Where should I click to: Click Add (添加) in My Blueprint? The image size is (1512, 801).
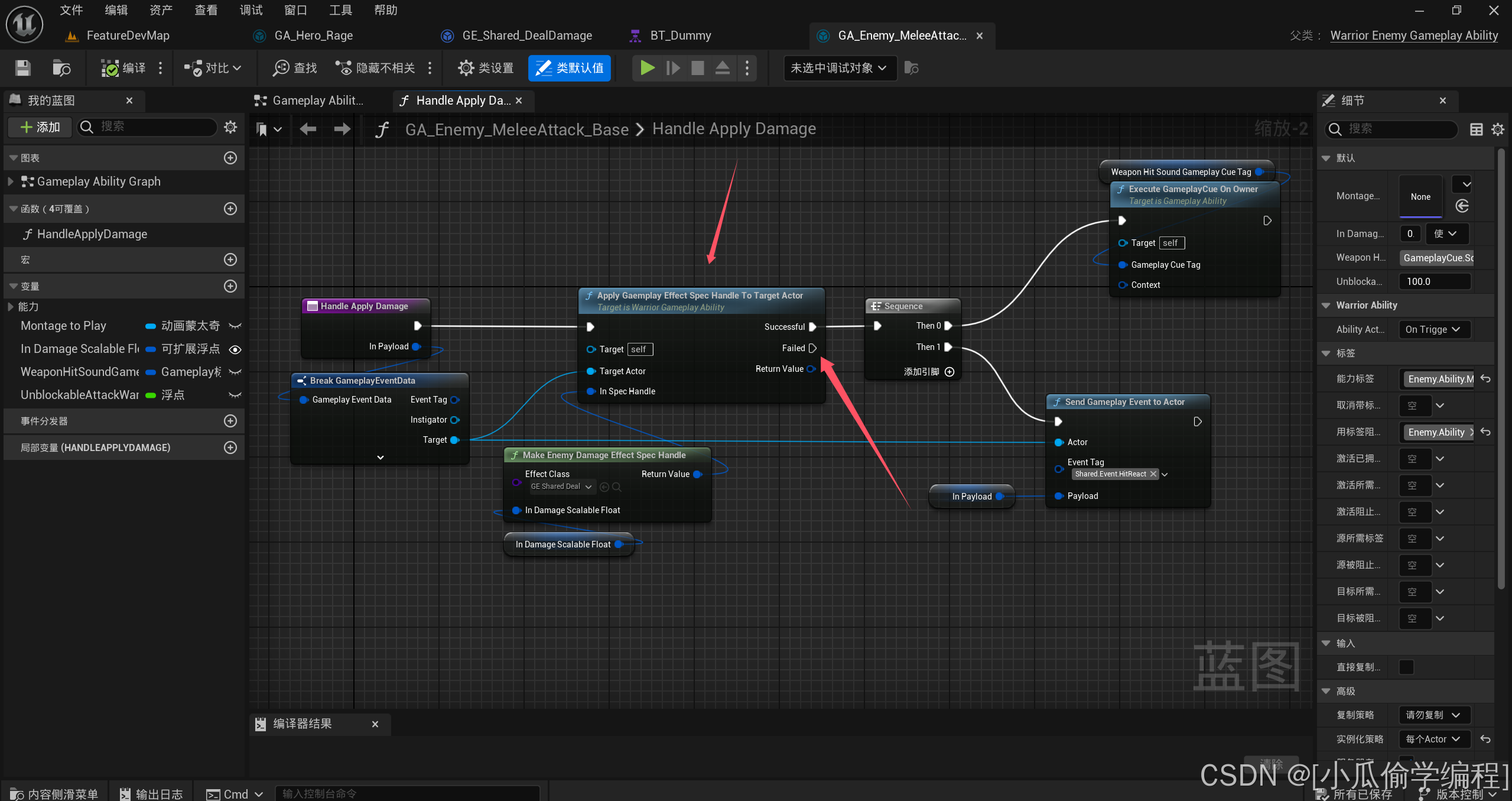point(40,127)
